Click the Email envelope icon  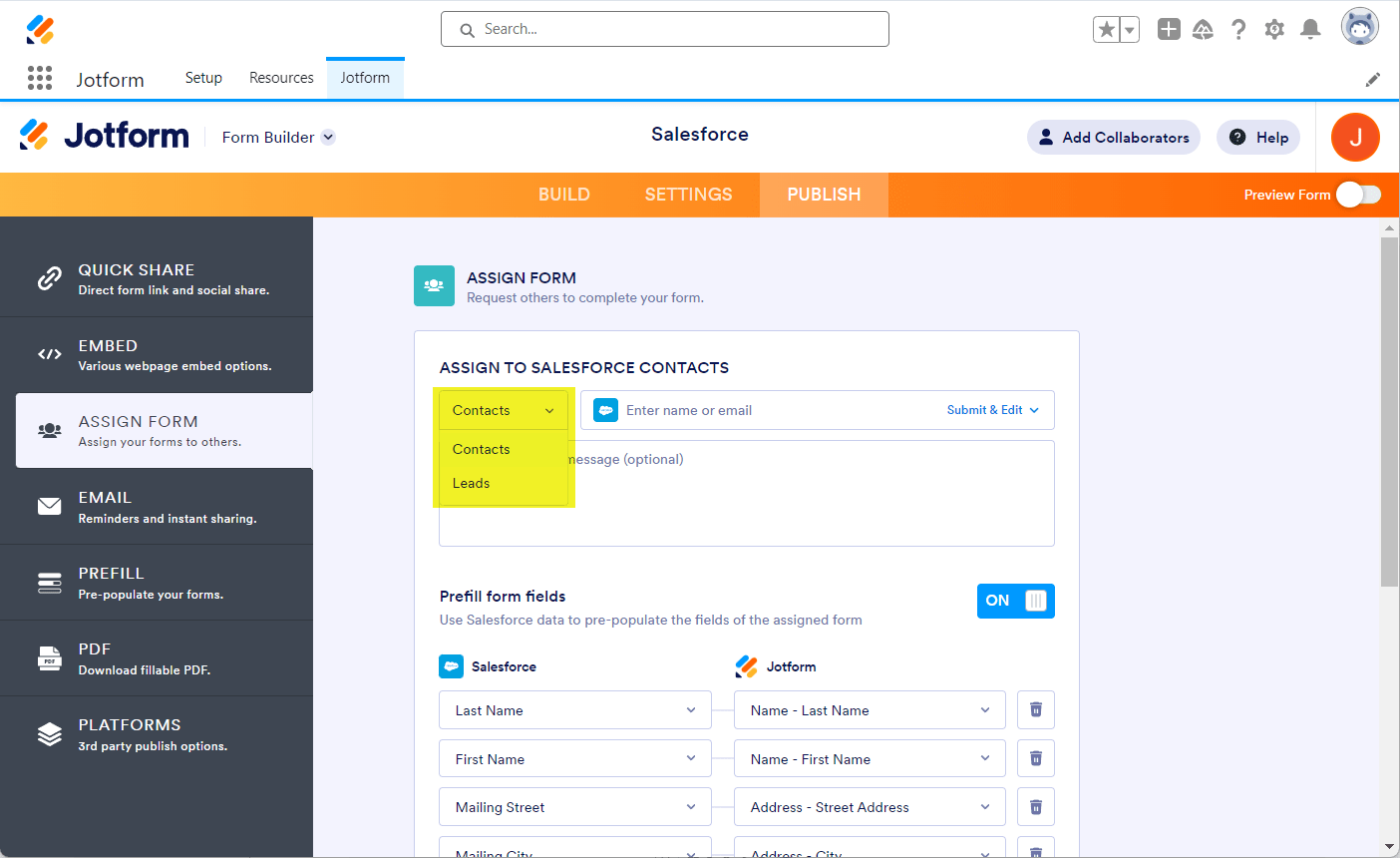pos(49,506)
